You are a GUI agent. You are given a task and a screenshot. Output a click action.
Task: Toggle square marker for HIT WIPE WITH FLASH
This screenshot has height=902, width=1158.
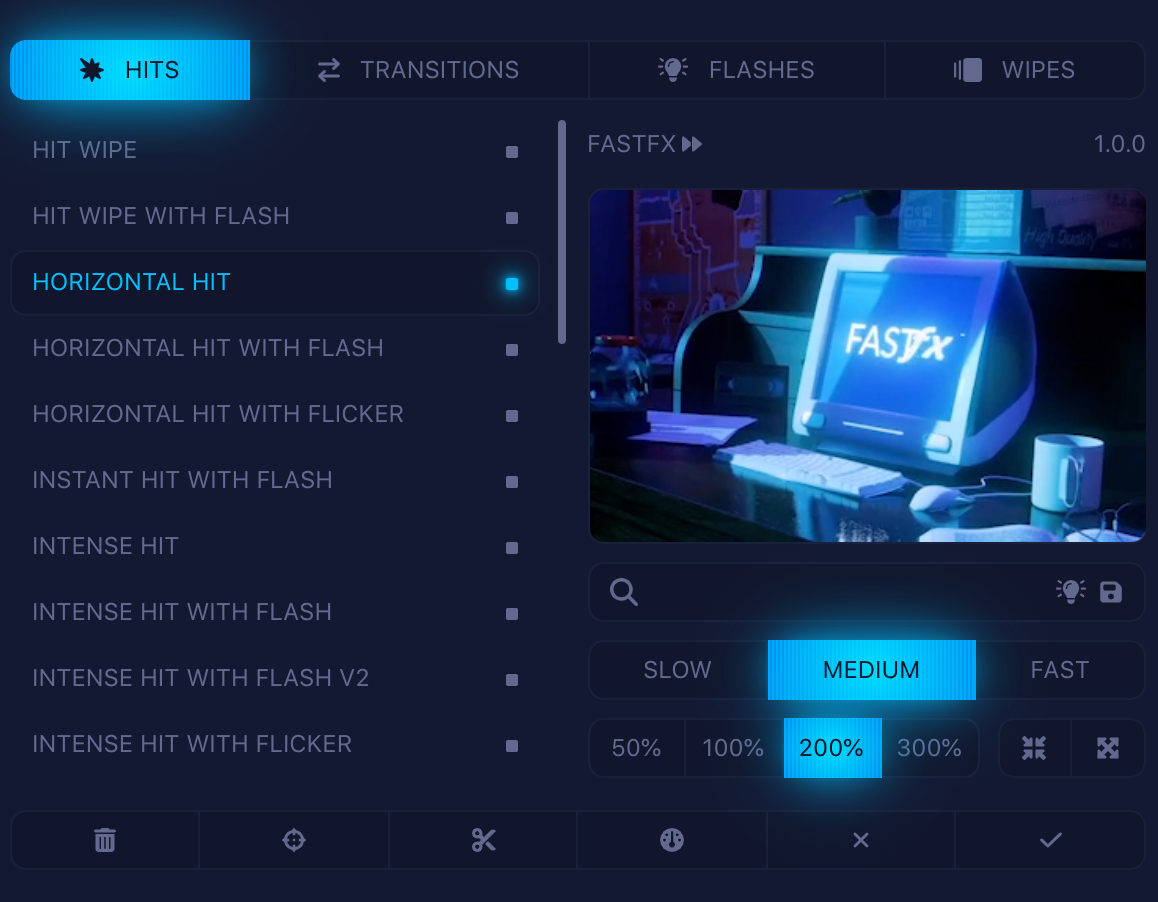(512, 218)
